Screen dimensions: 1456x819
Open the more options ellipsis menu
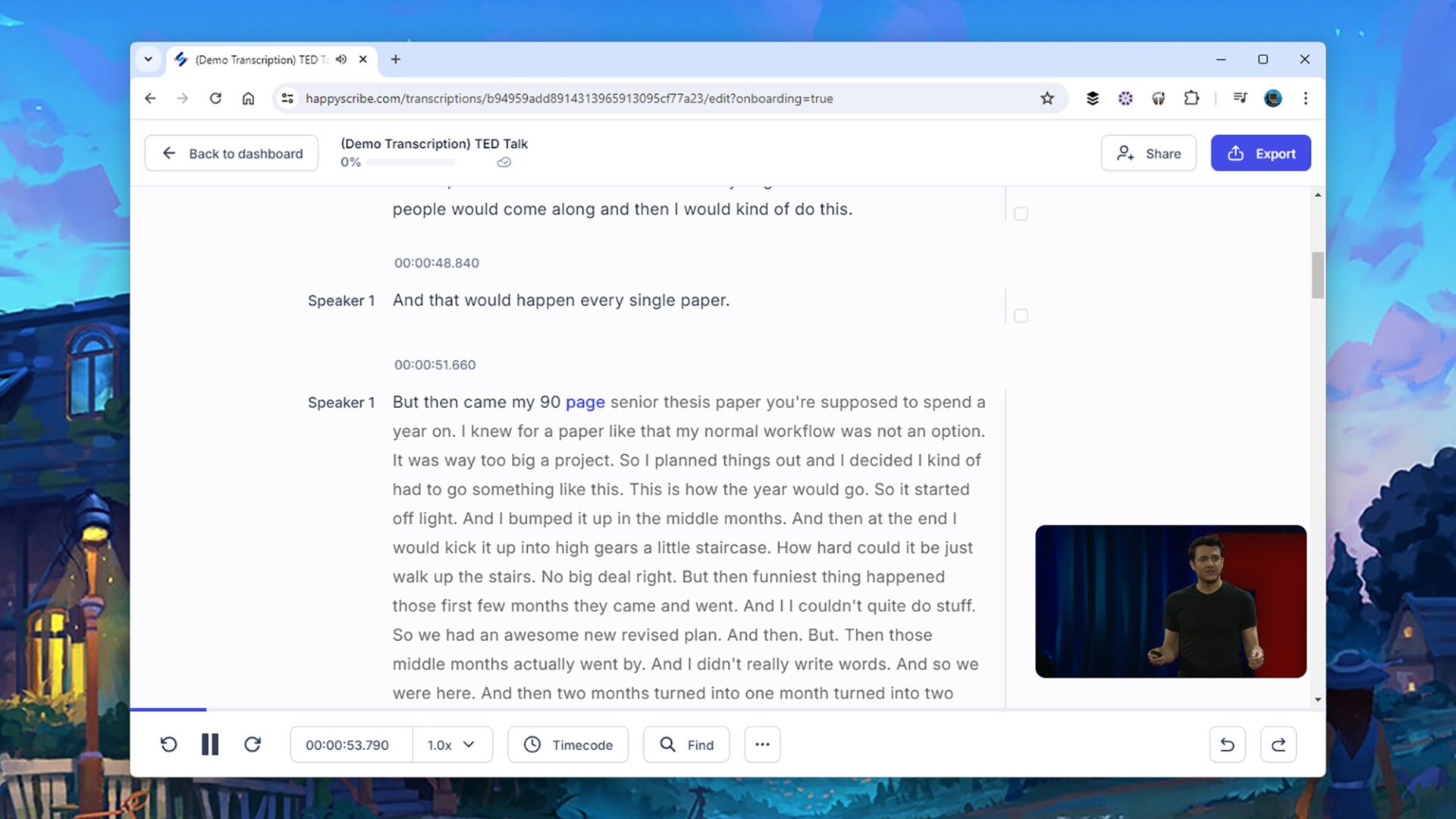pos(762,745)
